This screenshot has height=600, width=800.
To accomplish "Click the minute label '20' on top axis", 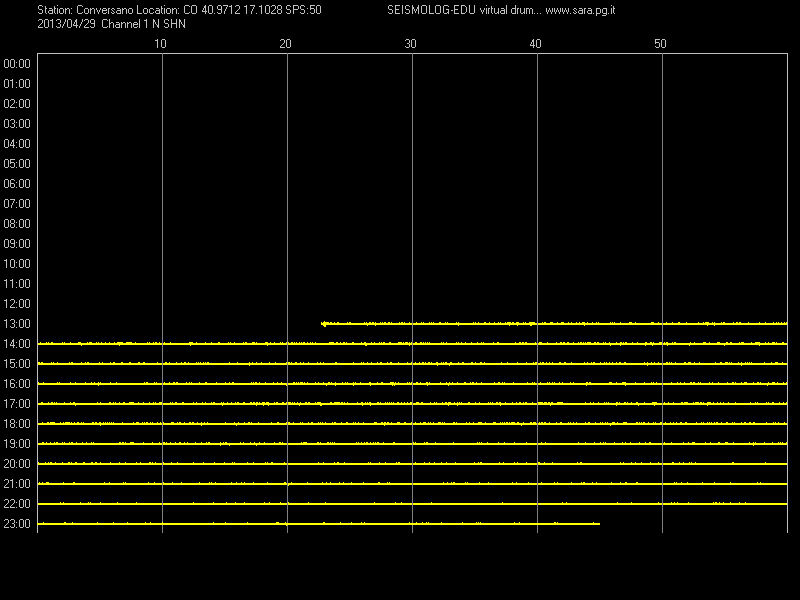I will coord(285,44).
